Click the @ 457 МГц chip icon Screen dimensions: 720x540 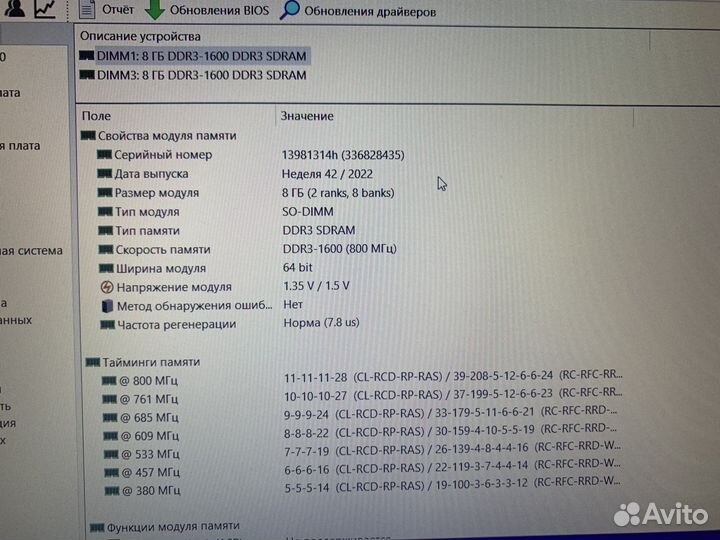click(x=111, y=472)
